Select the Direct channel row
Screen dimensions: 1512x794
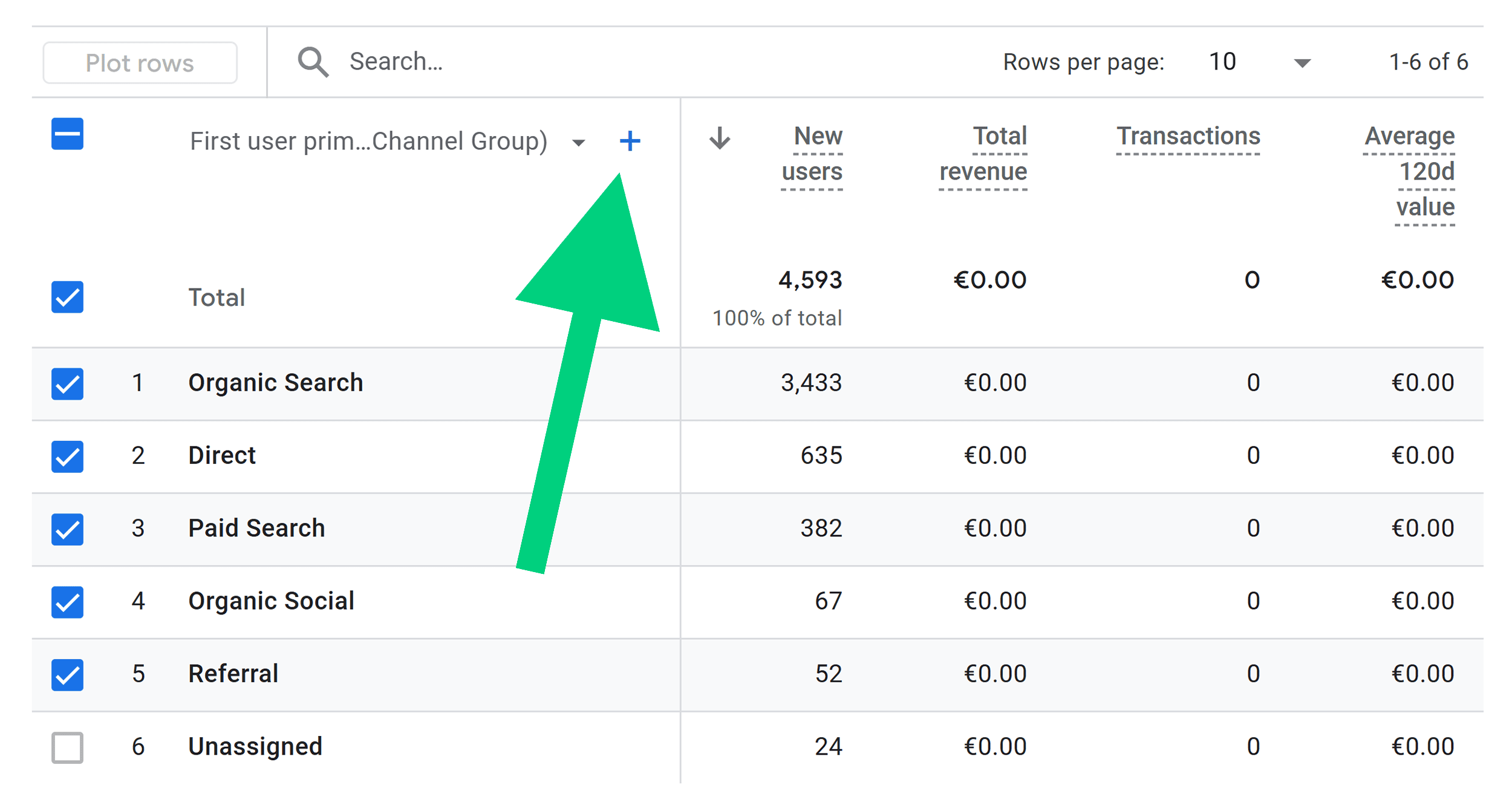tap(221, 455)
